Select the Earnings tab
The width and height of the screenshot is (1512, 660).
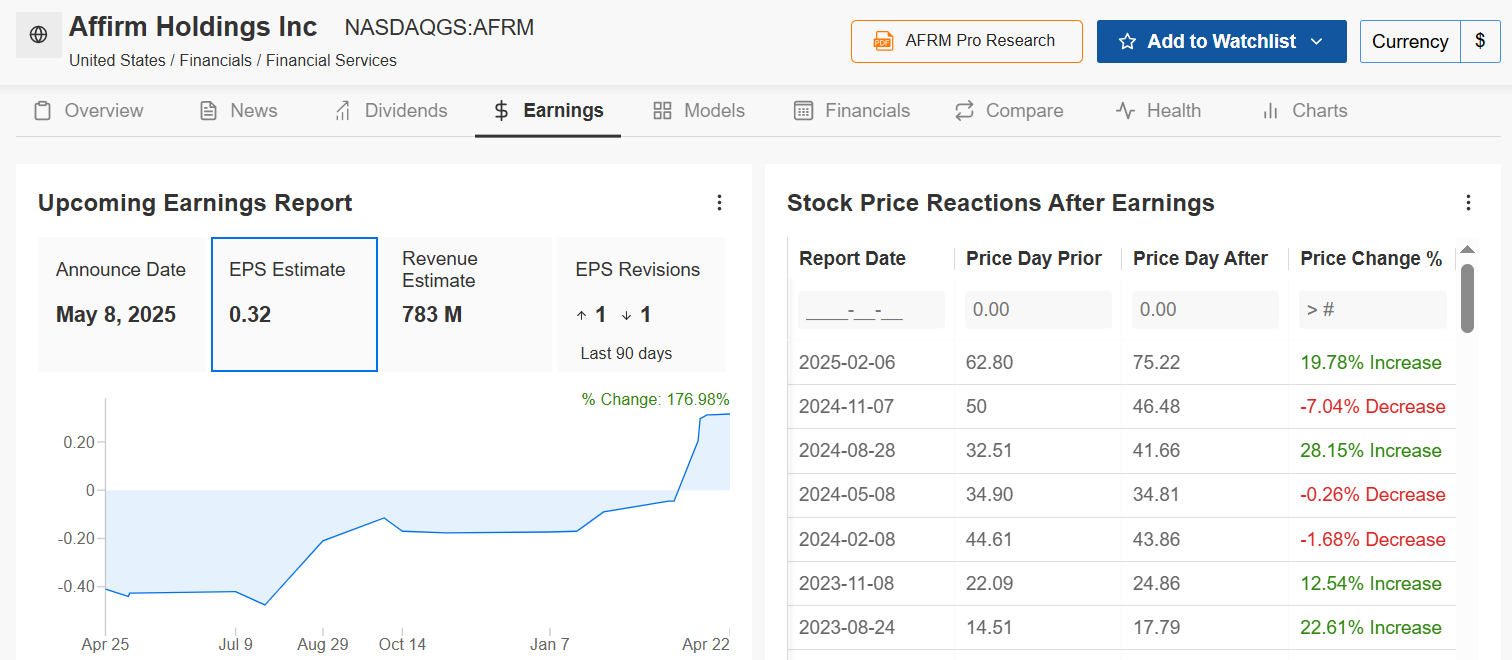pos(548,111)
